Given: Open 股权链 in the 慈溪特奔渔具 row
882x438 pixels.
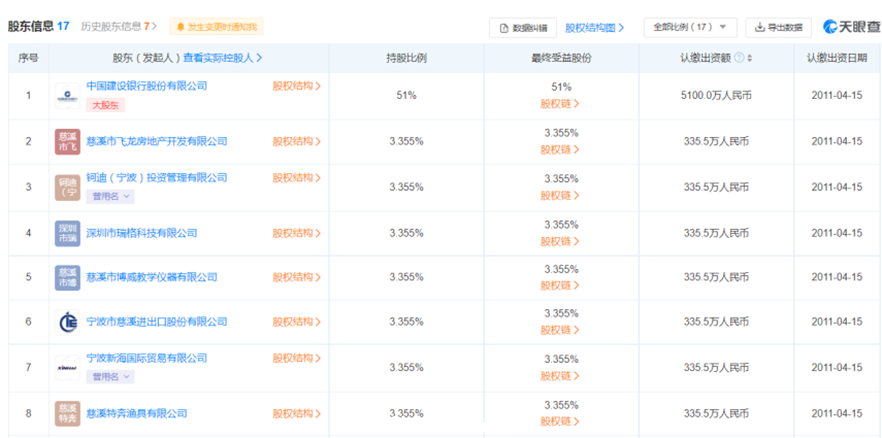Looking at the screenshot, I should pos(560,422).
